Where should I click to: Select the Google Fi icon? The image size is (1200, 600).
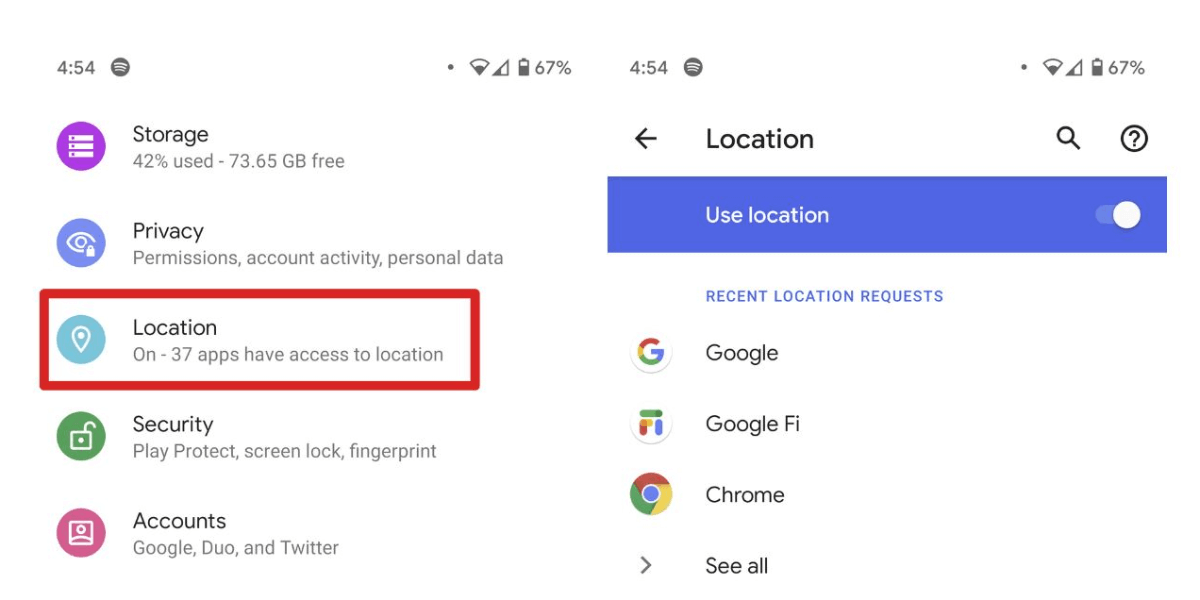coord(651,424)
